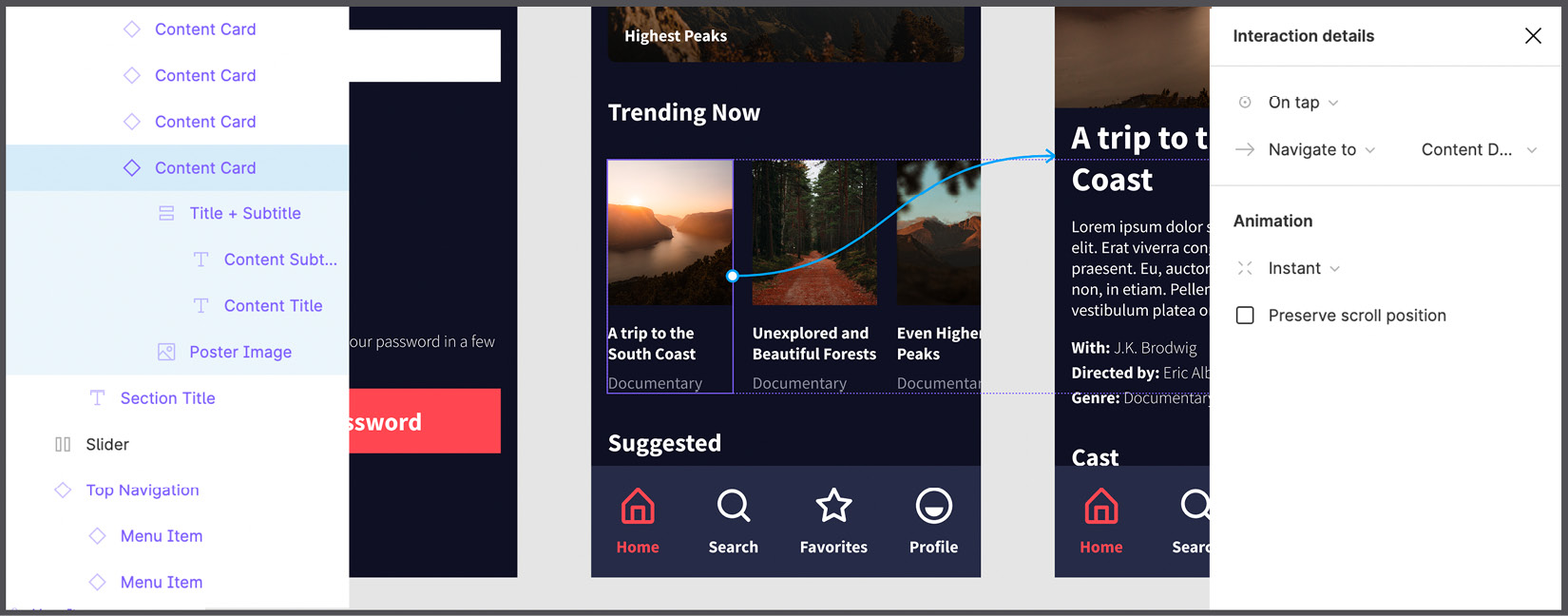Select the Section Title layer
The height and width of the screenshot is (616, 1568).
coord(167,398)
